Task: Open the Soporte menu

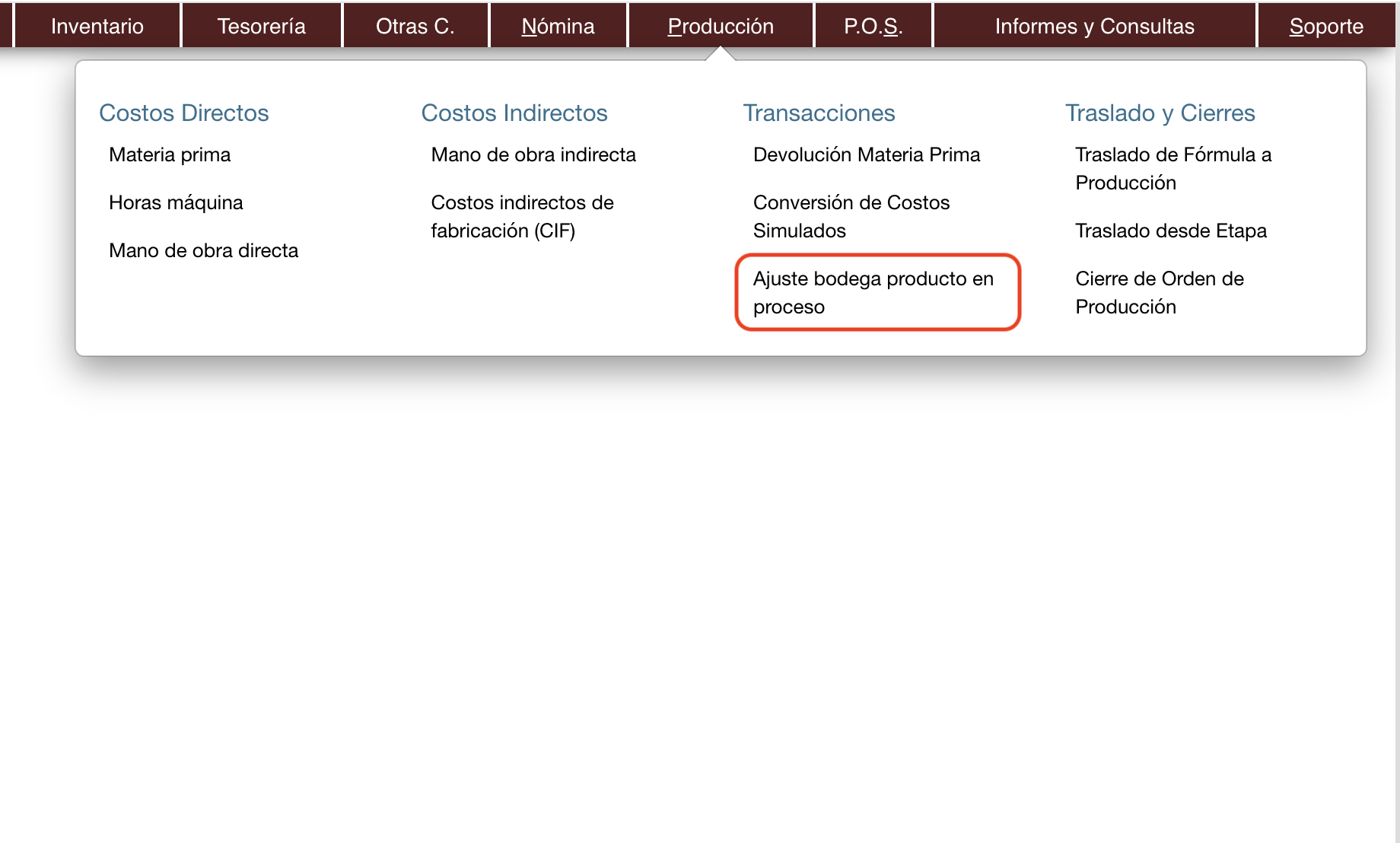Action: (1325, 26)
